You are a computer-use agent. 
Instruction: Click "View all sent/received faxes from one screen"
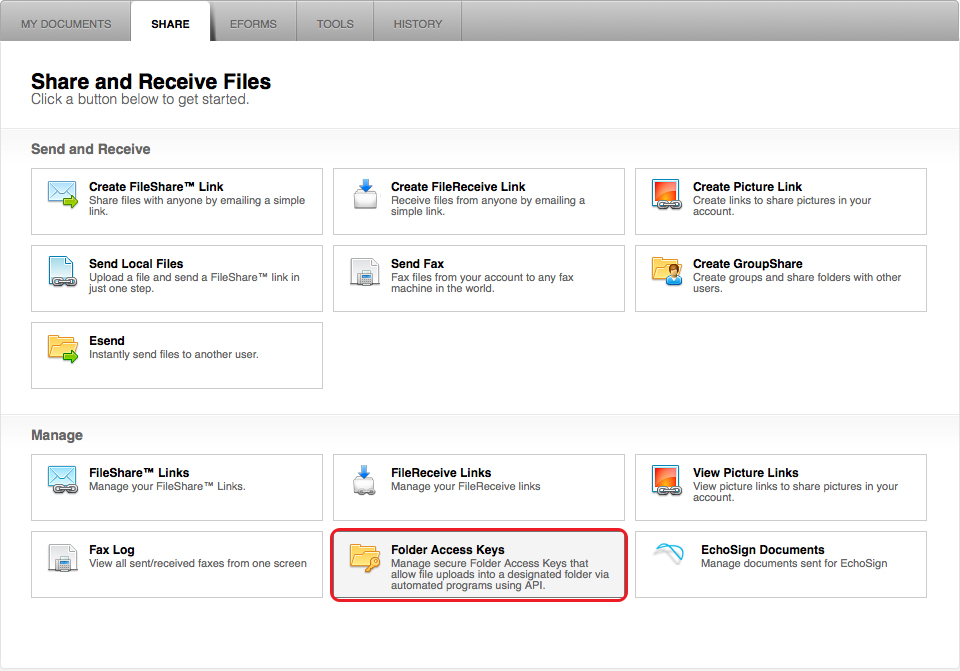(x=198, y=563)
